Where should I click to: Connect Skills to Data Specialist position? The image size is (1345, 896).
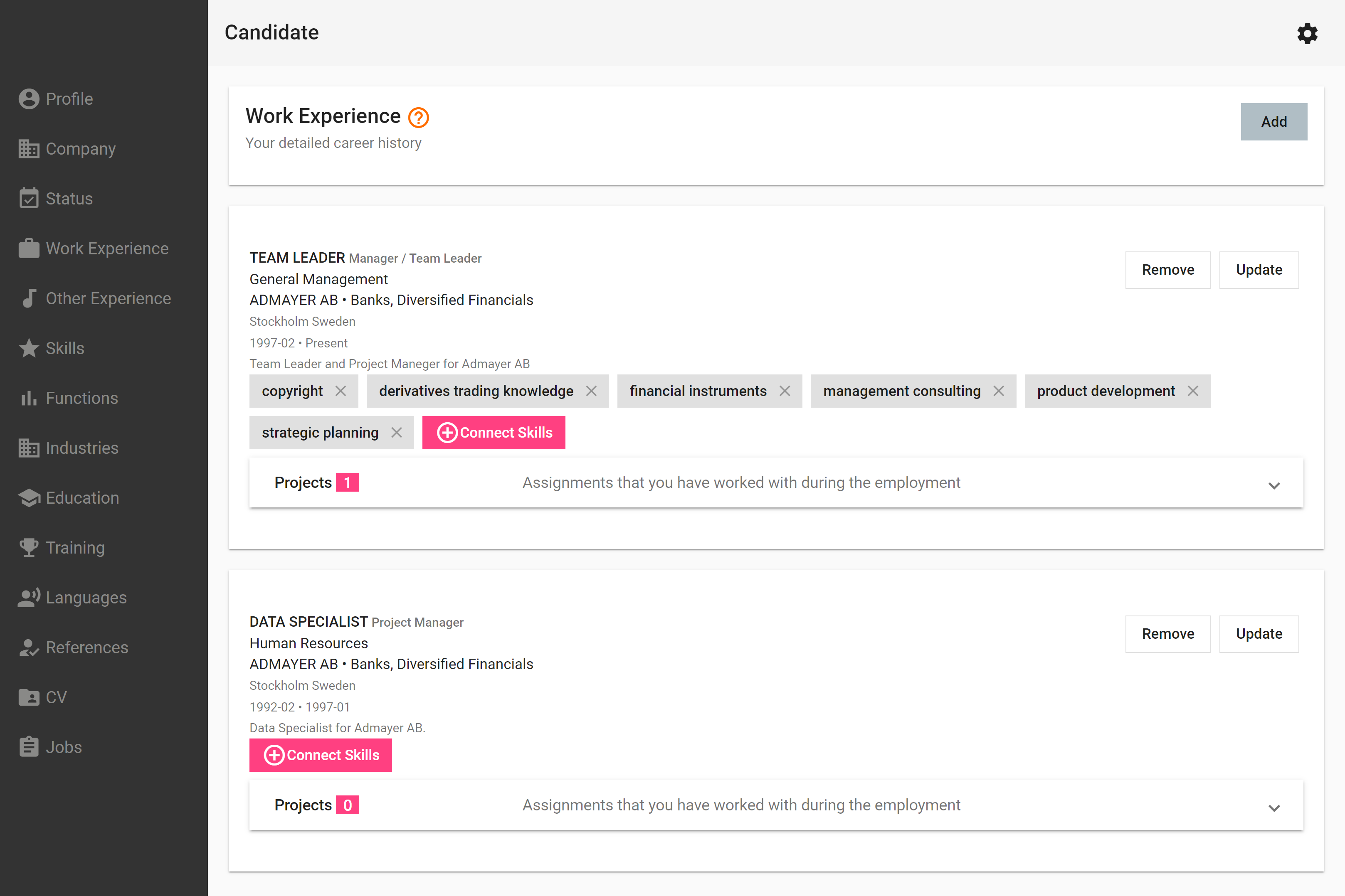point(321,755)
